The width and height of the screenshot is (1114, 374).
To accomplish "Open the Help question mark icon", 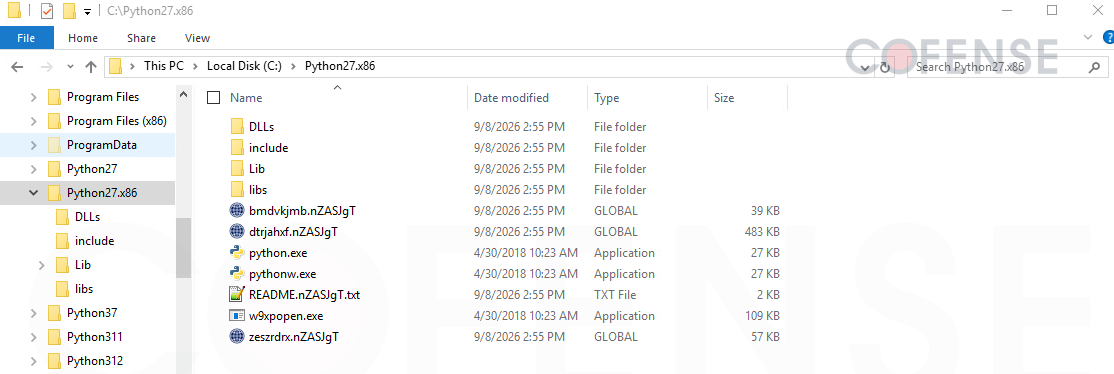I will coord(1108,37).
